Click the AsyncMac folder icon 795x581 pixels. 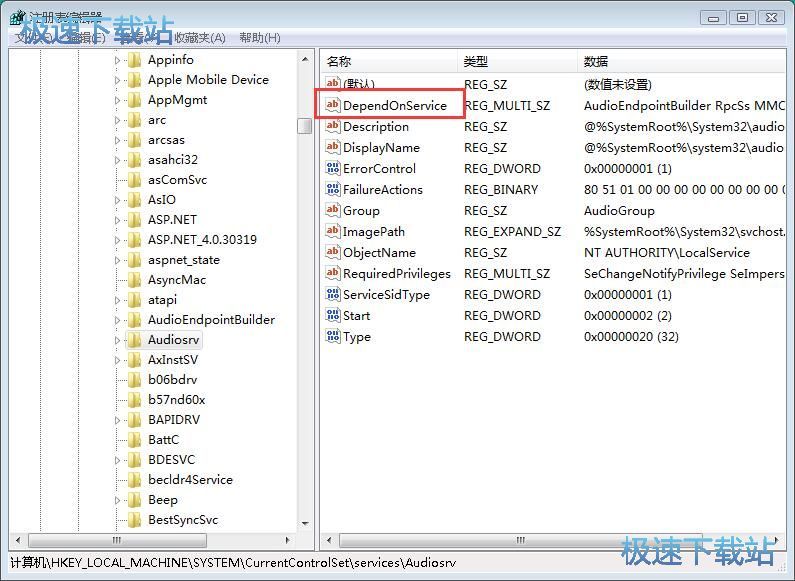134,280
